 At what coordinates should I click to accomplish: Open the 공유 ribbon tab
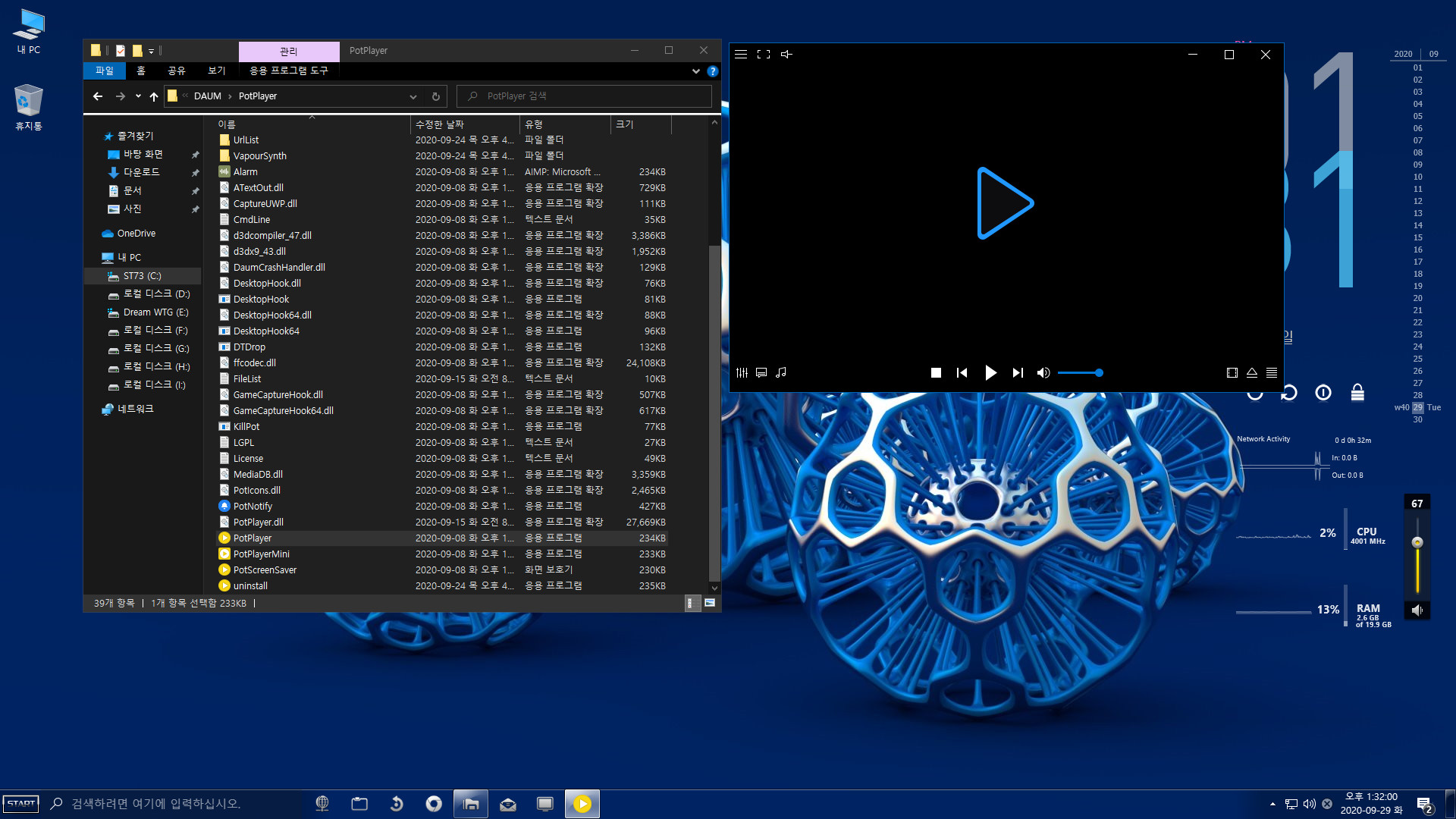177,71
